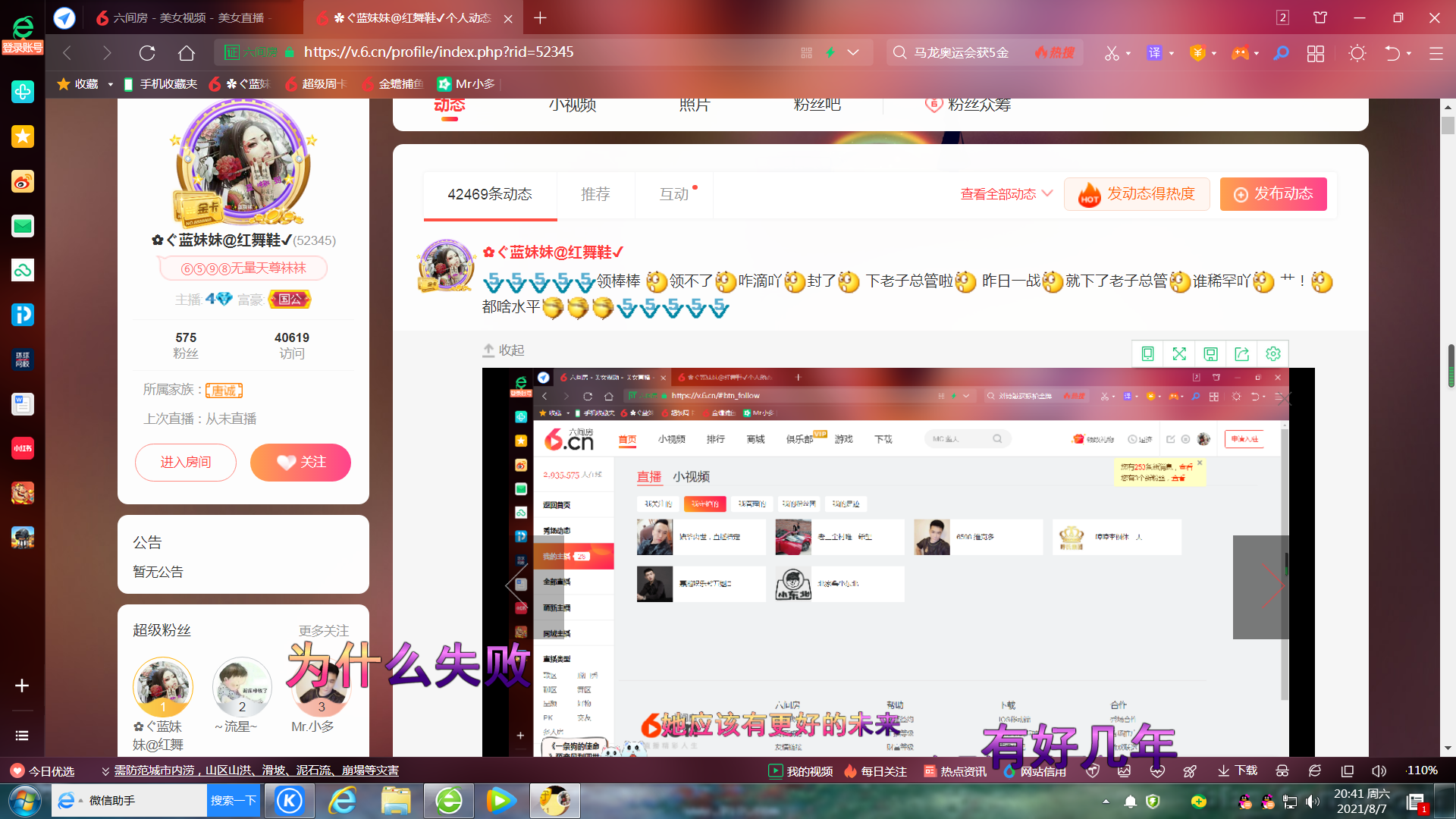Open the Mr小多 bookmark

[466, 84]
